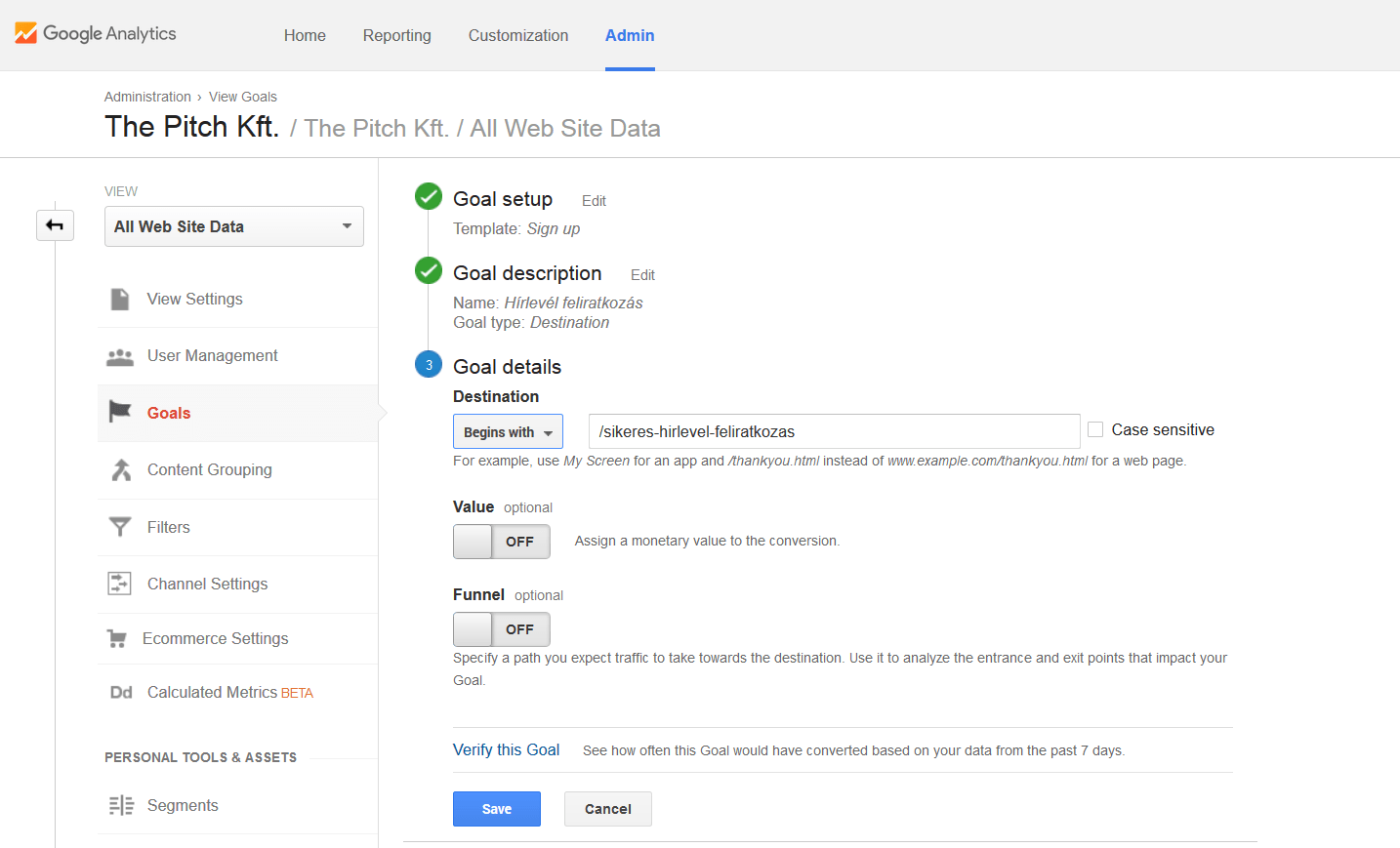
Task: Toggle the Funnel switch on
Action: tap(502, 629)
